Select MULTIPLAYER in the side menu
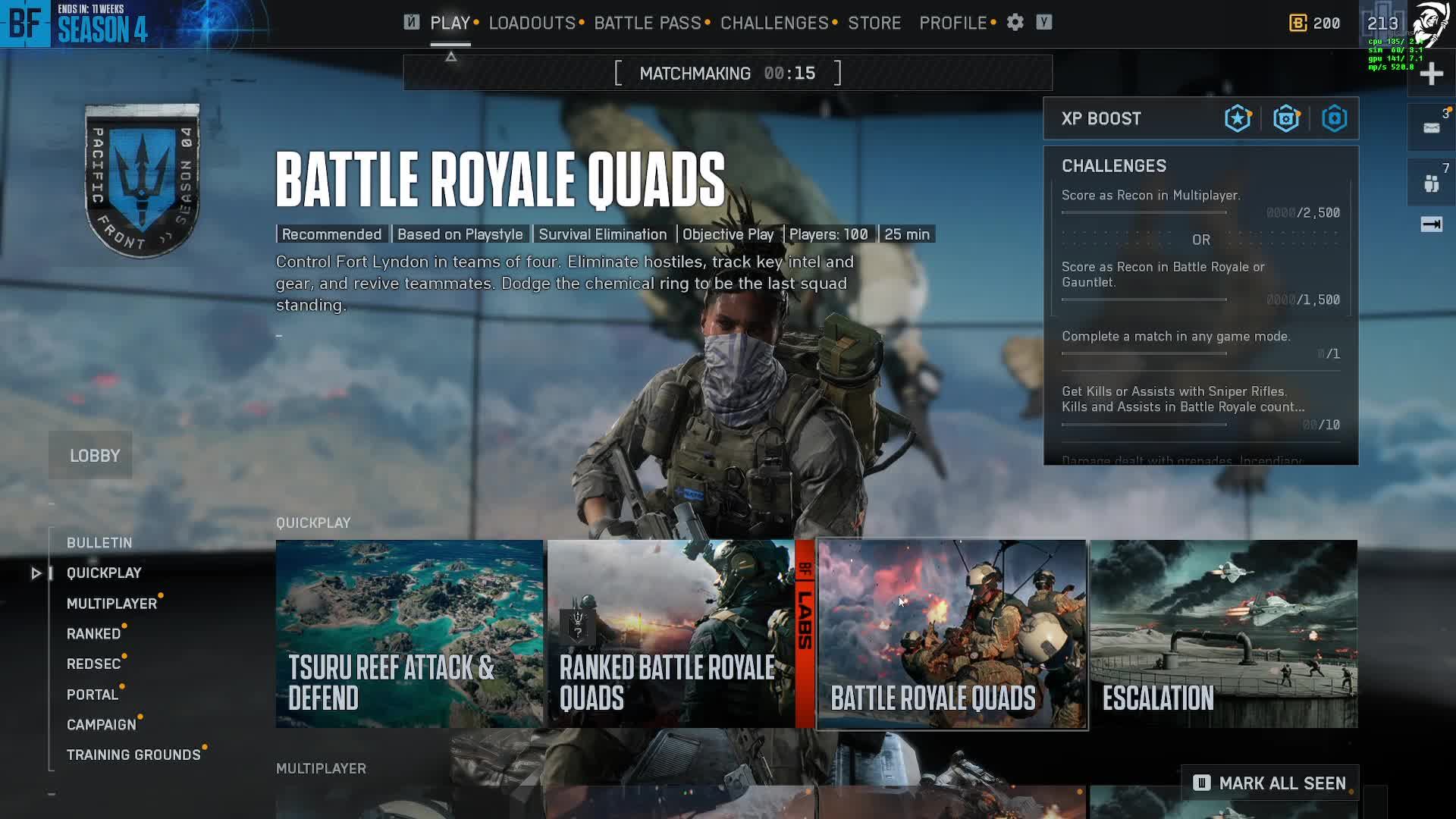 112,604
